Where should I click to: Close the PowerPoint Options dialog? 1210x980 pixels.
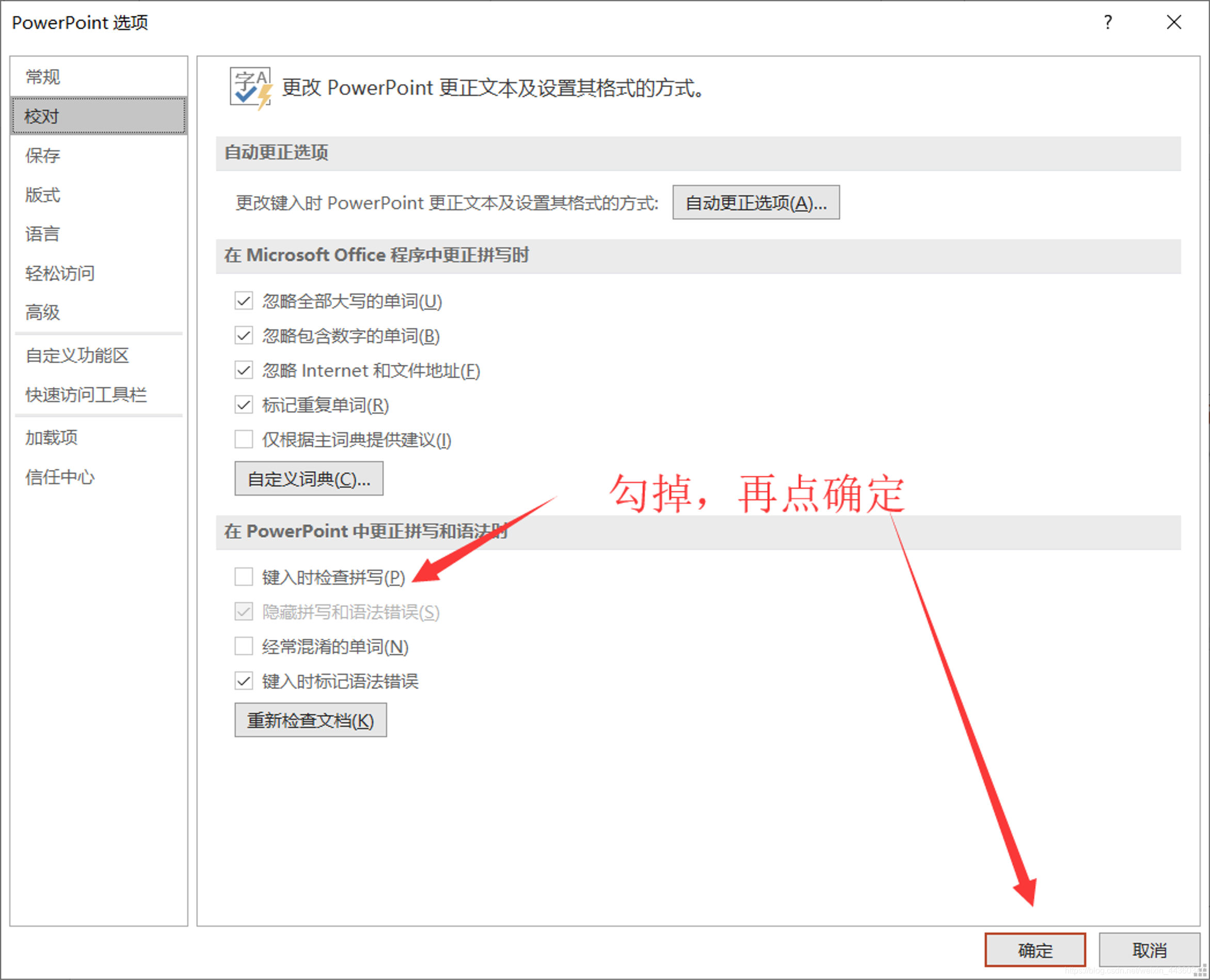pyautogui.click(x=1173, y=23)
